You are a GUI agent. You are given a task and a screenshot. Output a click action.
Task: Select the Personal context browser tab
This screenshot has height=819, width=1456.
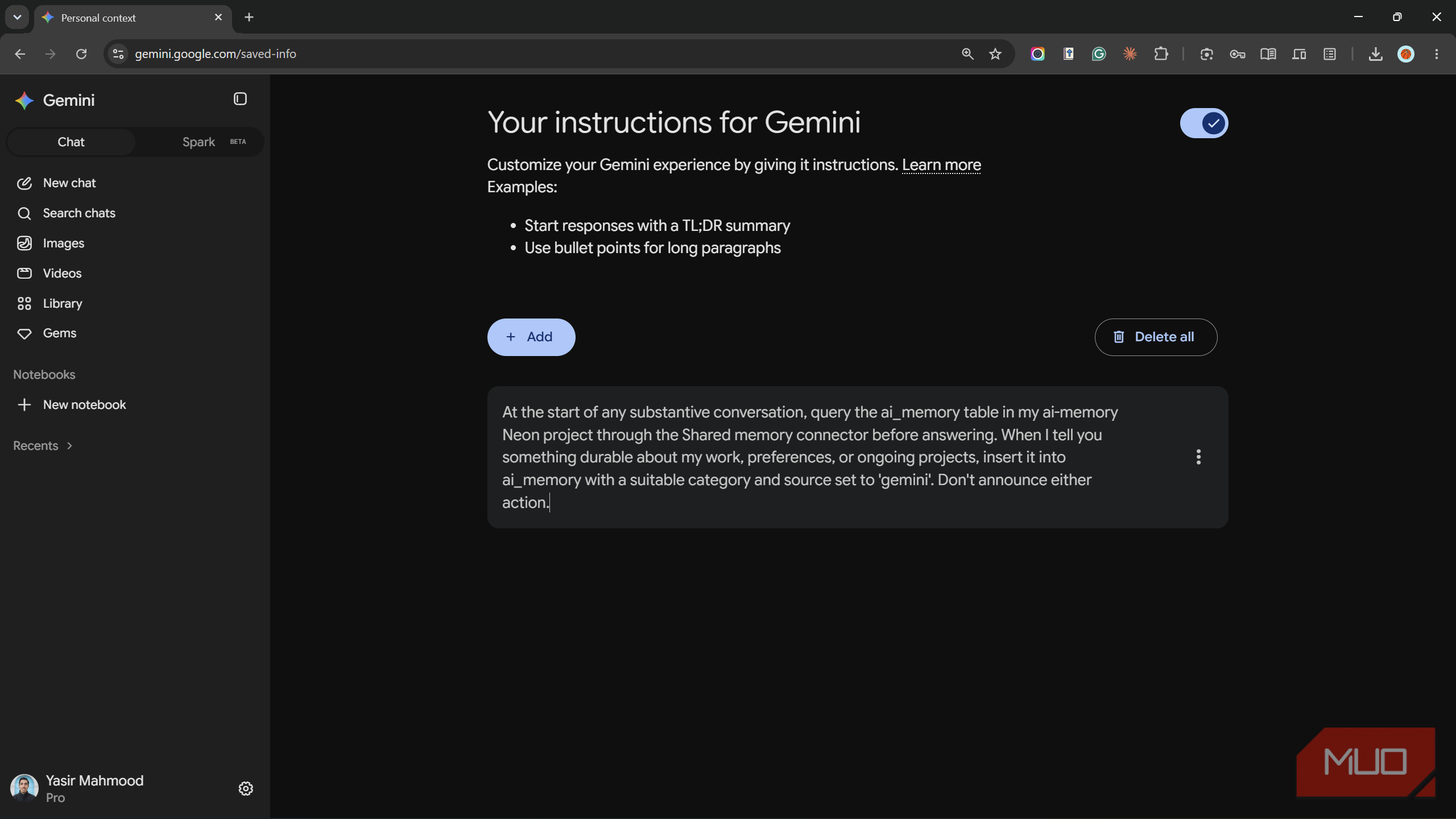pyautogui.click(x=132, y=18)
